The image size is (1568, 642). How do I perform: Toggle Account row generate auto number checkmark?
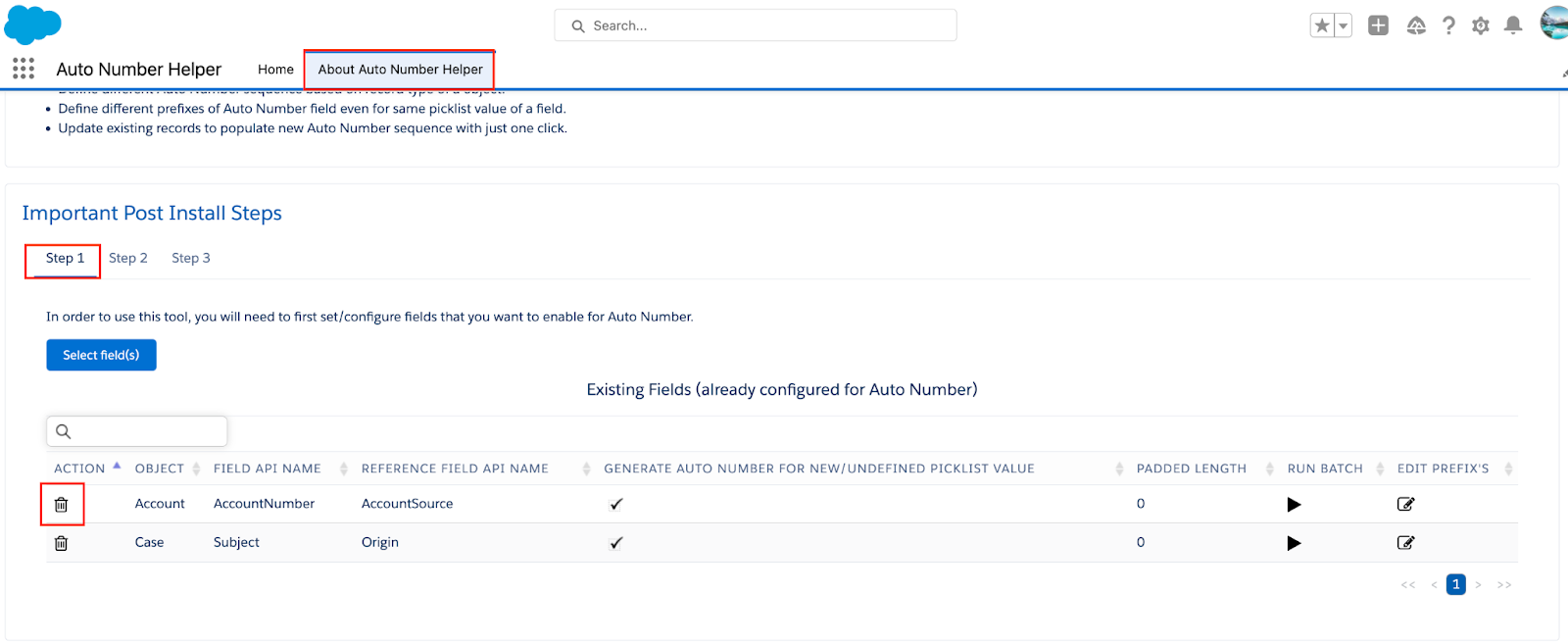pyautogui.click(x=615, y=505)
